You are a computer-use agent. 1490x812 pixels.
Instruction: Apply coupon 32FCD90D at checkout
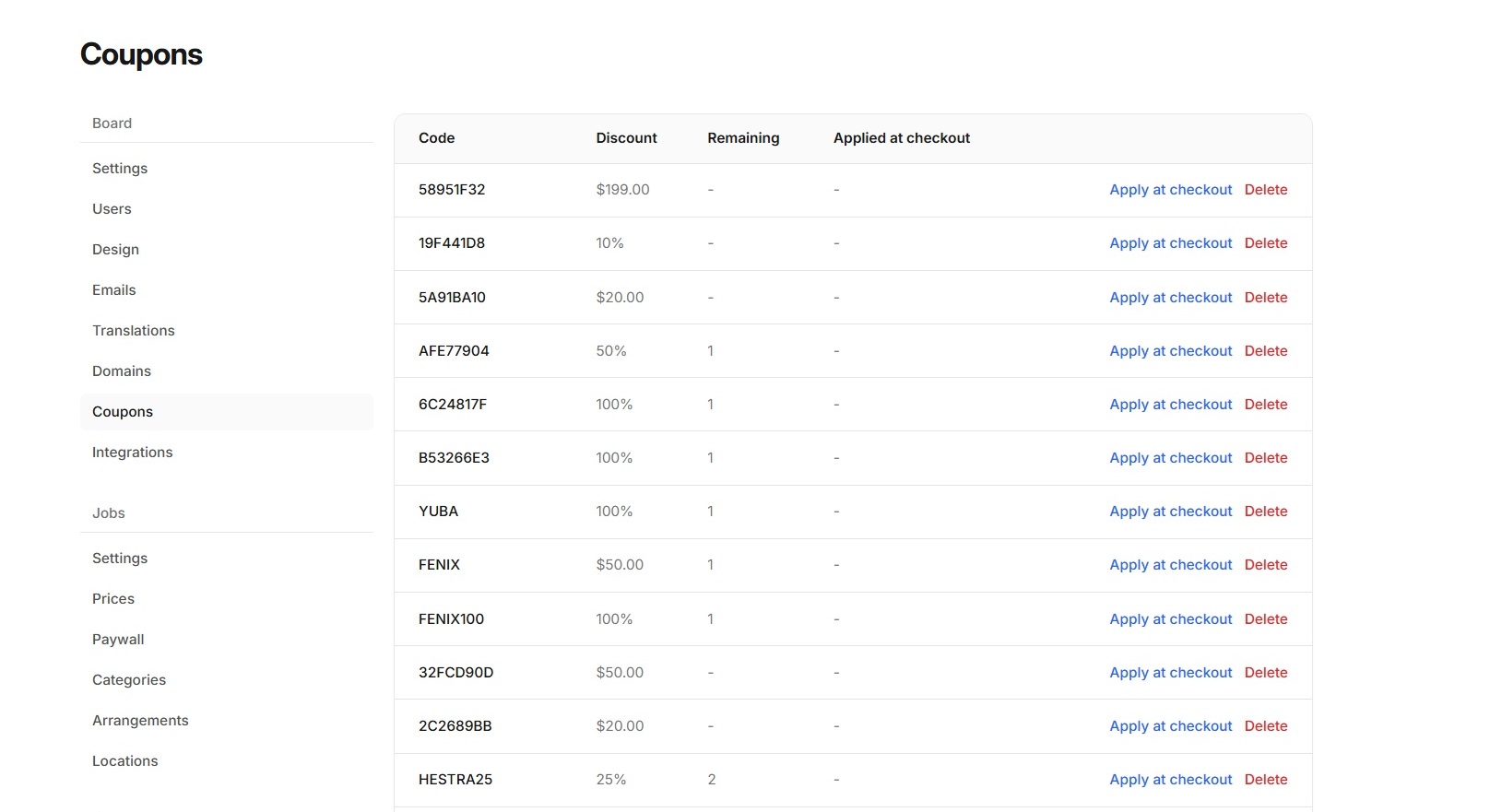coord(1171,673)
